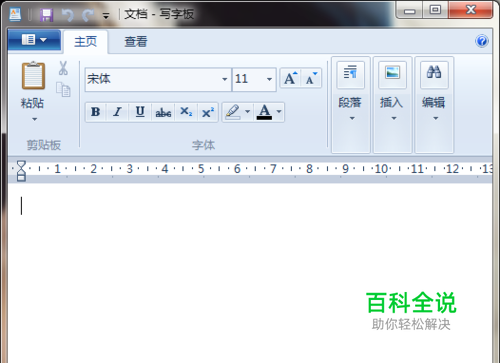The width and height of the screenshot is (500, 363).
Task: Toggle italic formatting
Action: pos(117,112)
